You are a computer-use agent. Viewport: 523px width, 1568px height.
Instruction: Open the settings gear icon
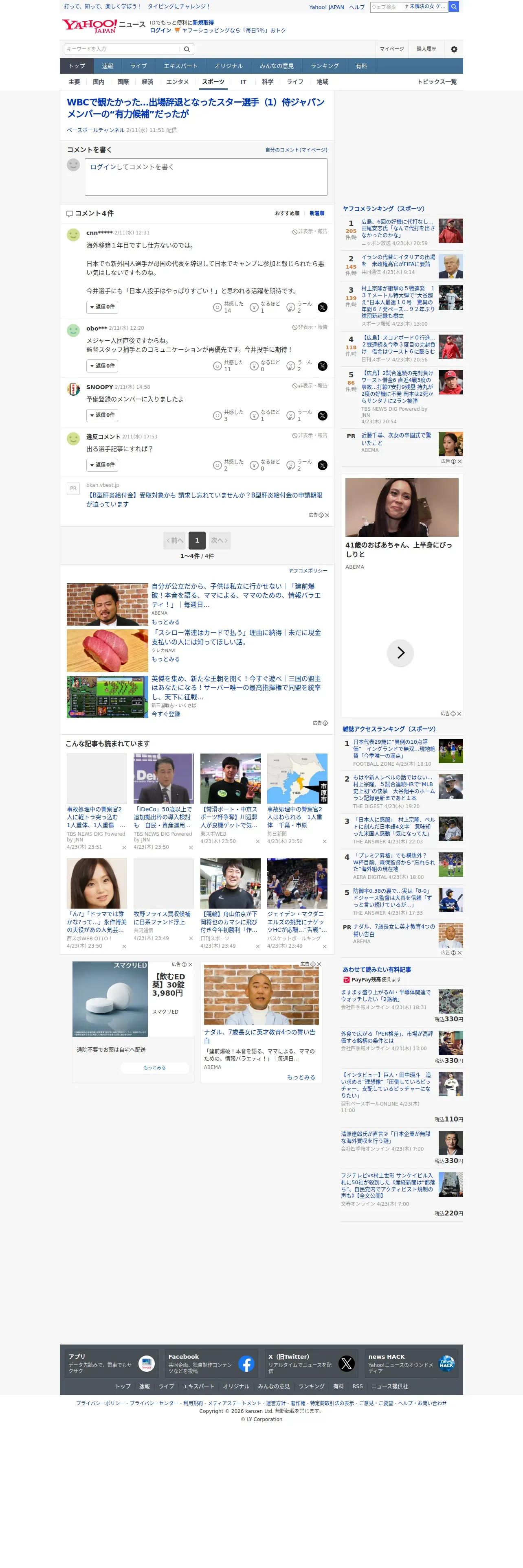click(454, 49)
